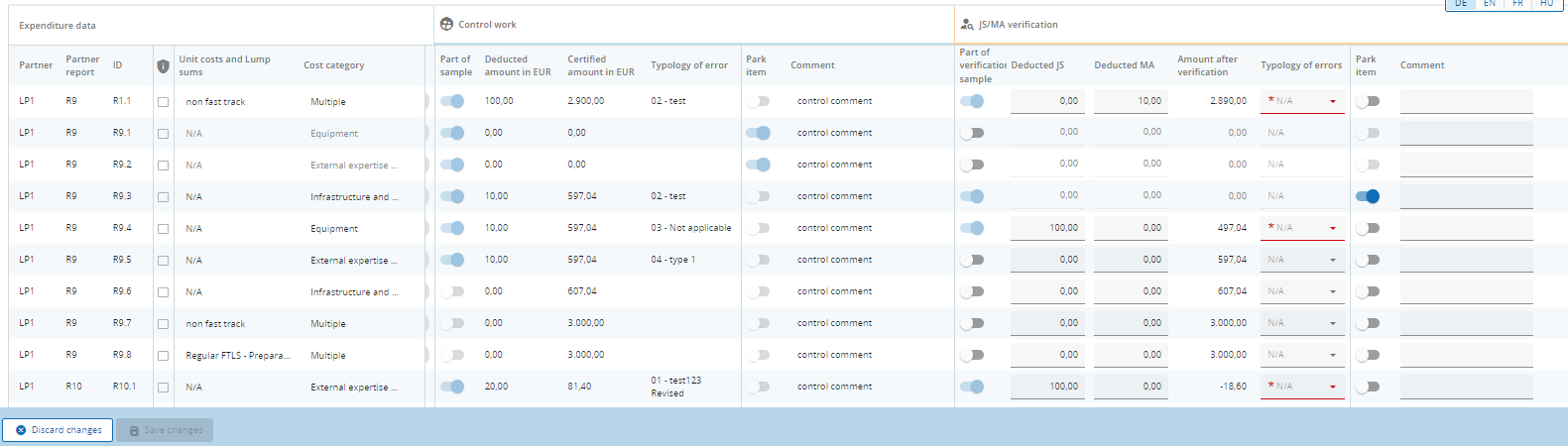1568x446 pixels.
Task: Open Typology of errors dropdown for R1.1
Action: click(1302, 101)
